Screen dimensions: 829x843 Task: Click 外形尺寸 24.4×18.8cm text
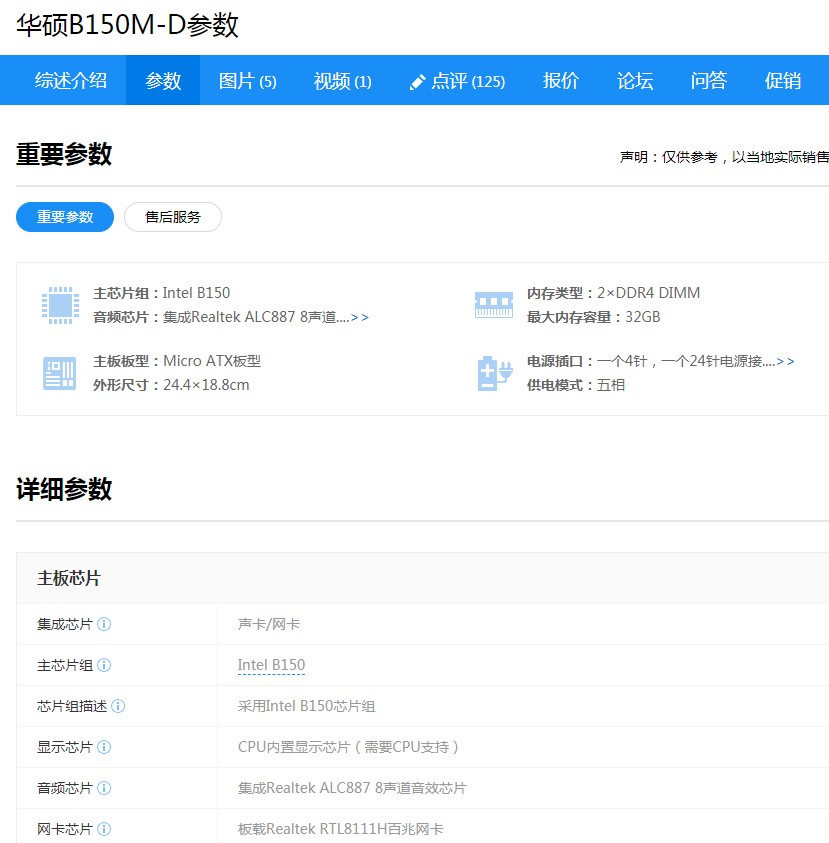[x=171, y=385]
